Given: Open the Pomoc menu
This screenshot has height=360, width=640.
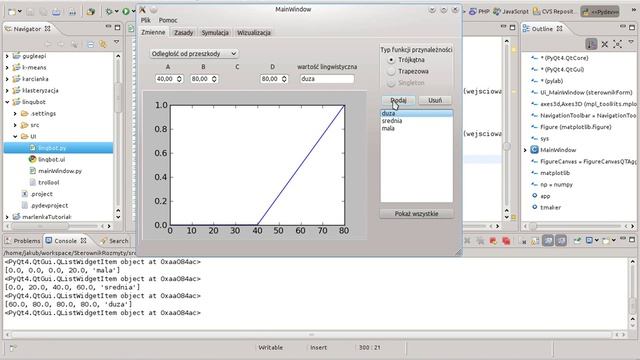Looking at the screenshot, I should [168, 20].
